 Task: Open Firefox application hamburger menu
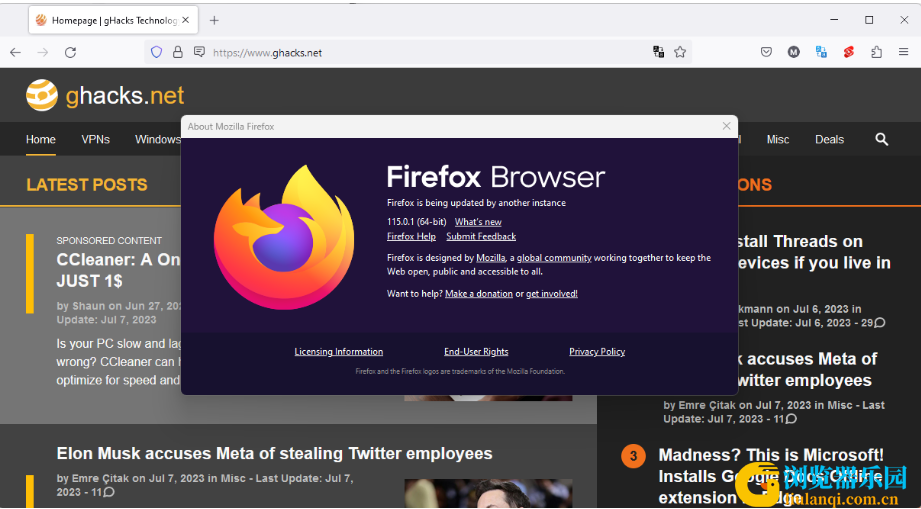(x=903, y=52)
